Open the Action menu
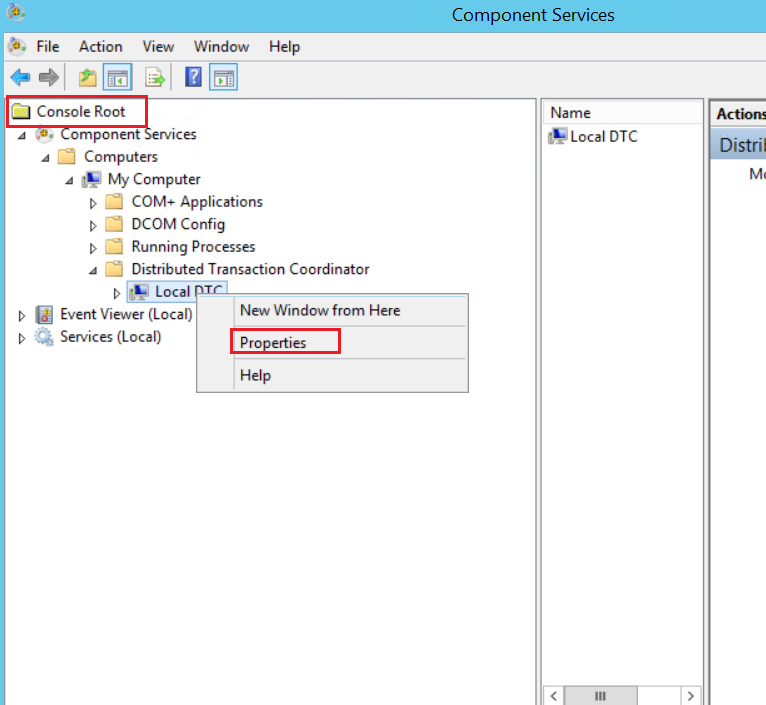The height and width of the screenshot is (705, 766). click(101, 46)
